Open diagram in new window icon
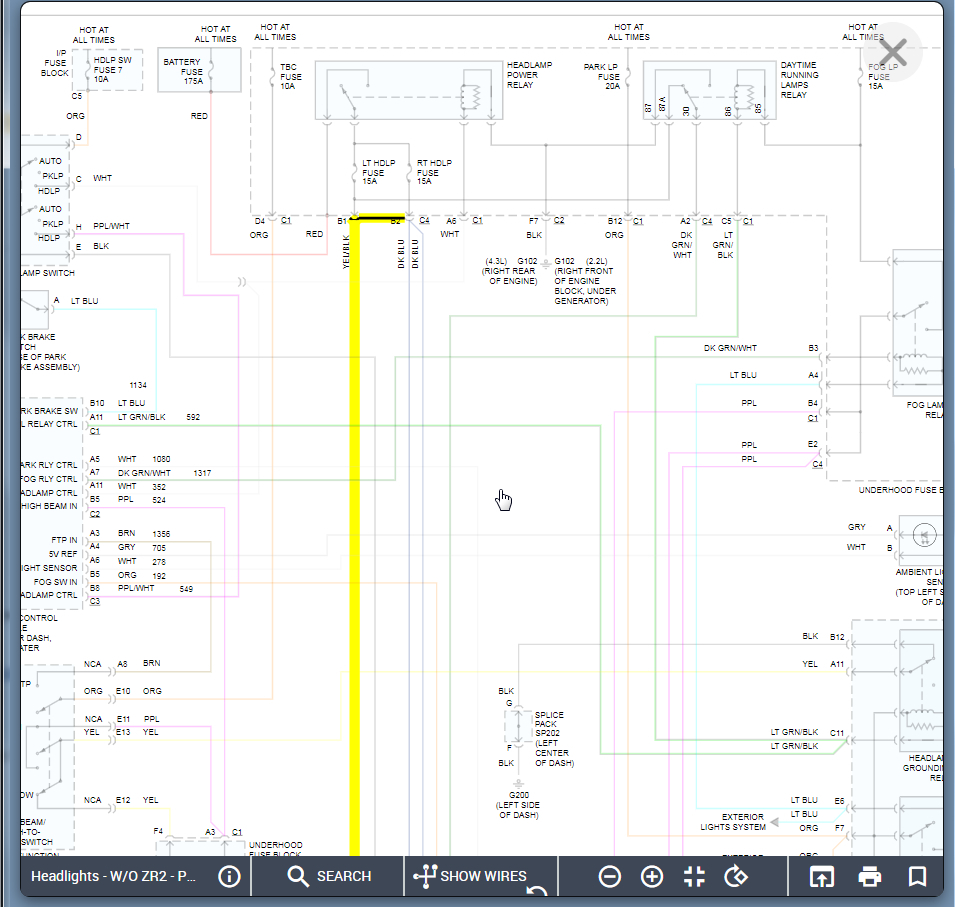This screenshot has height=907, width=955. coord(821,877)
